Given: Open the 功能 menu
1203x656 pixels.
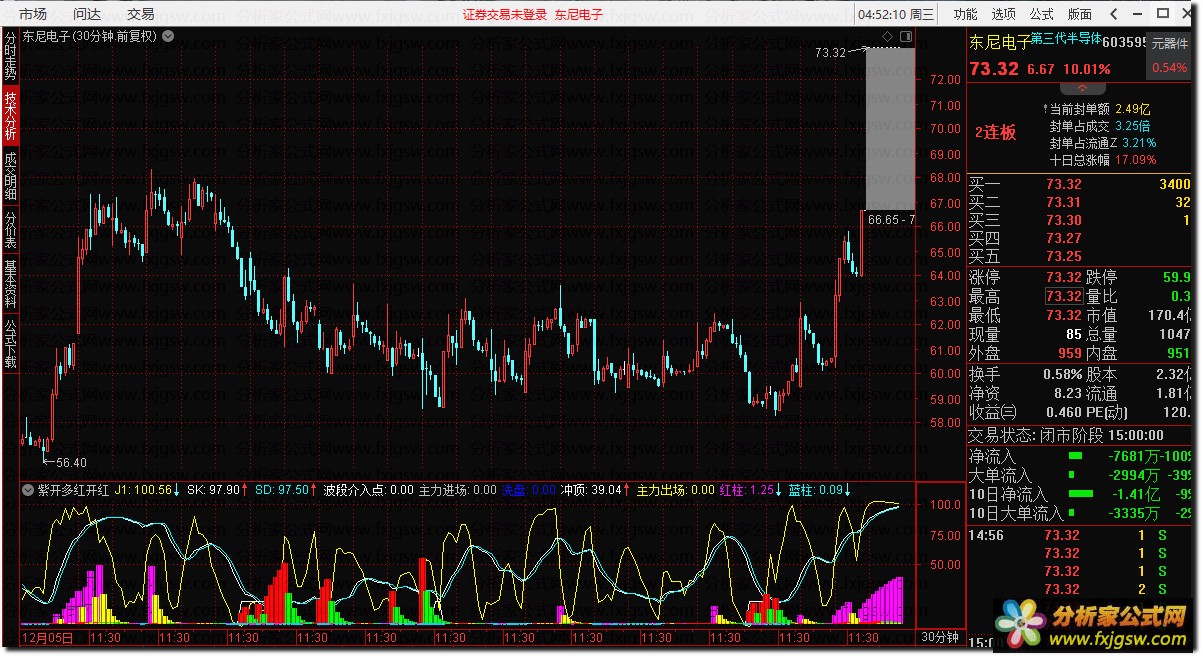Looking at the screenshot, I should tap(965, 14).
